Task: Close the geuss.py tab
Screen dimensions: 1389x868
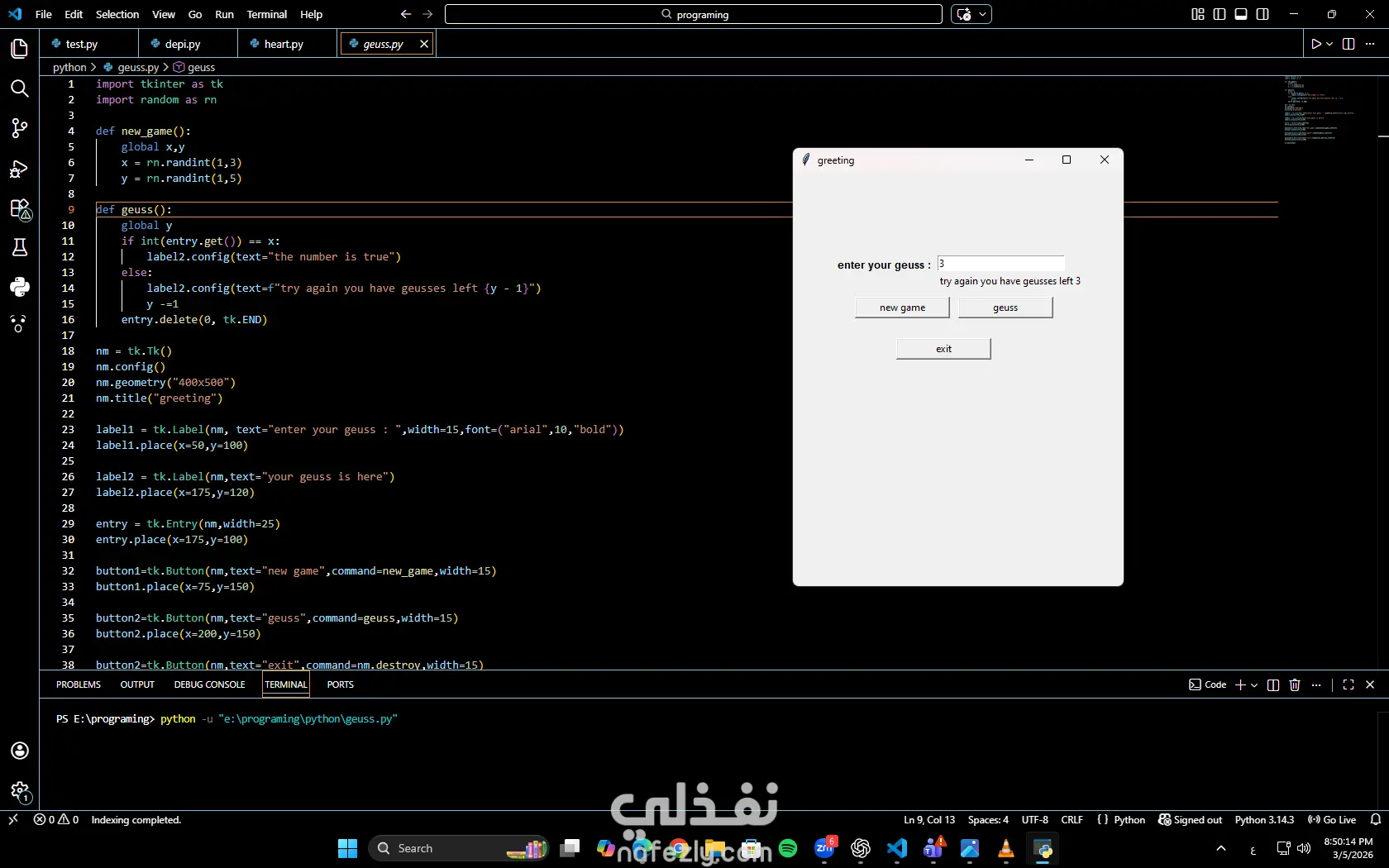Action: pos(424,44)
